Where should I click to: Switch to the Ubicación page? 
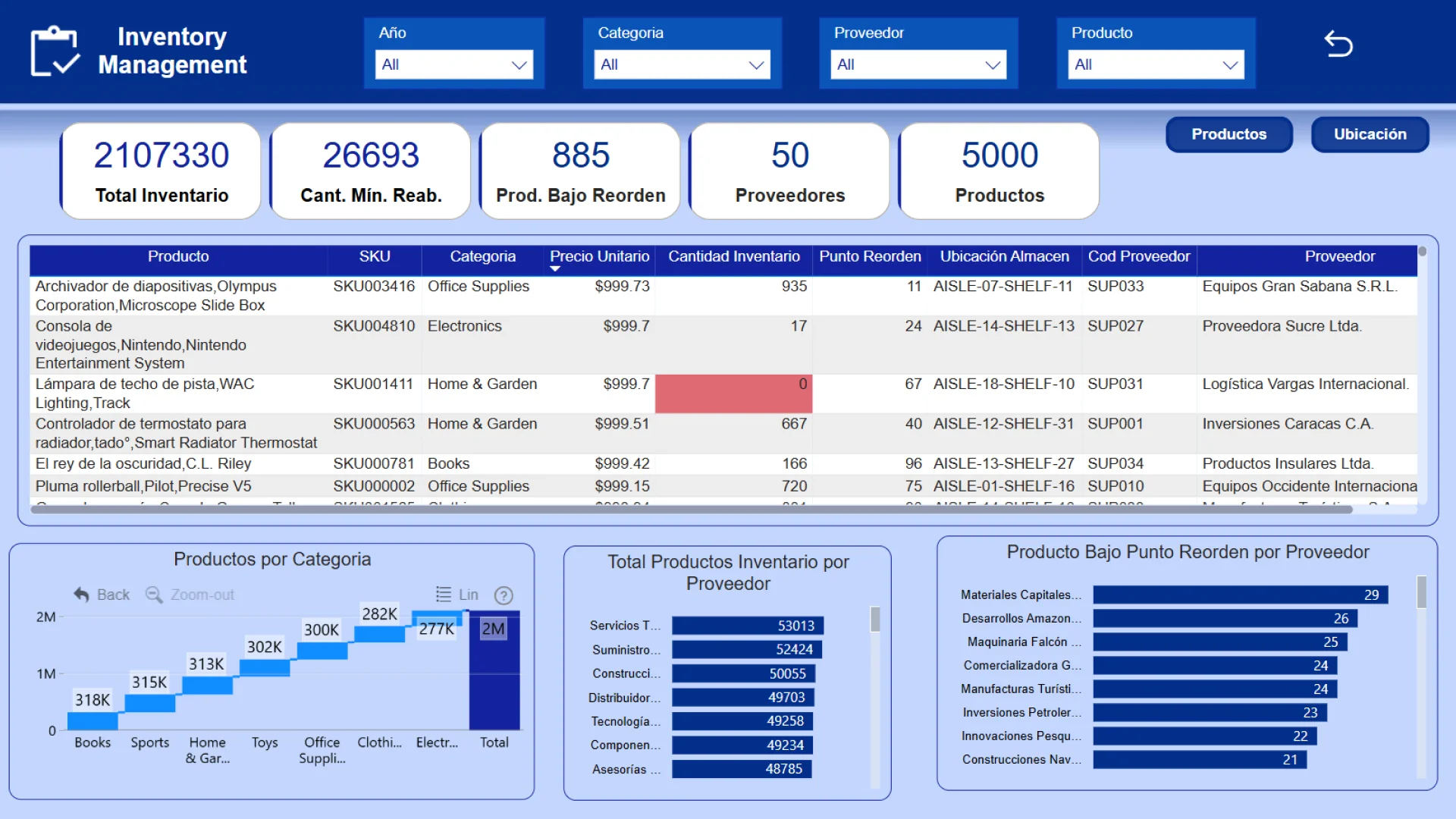click(x=1370, y=134)
